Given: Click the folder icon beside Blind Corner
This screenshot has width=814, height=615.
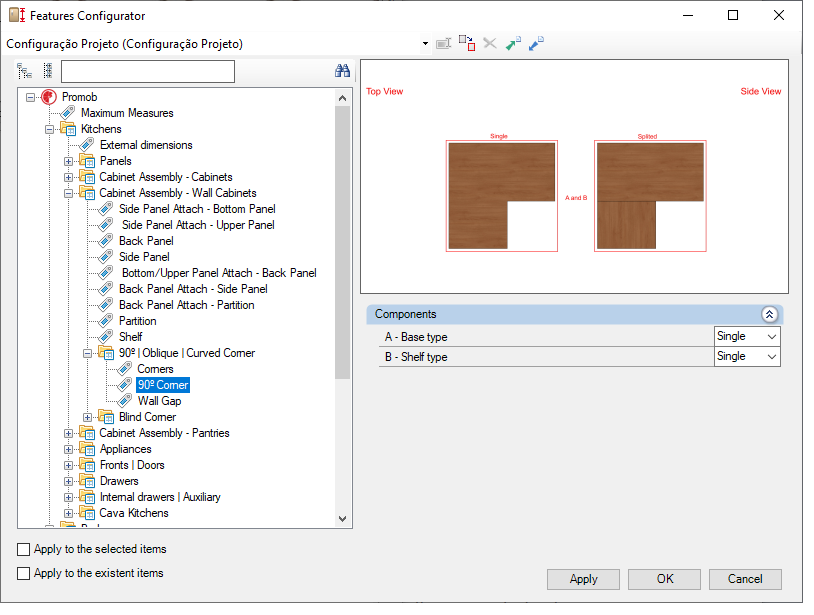Looking at the screenshot, I should tap(106, 417).
